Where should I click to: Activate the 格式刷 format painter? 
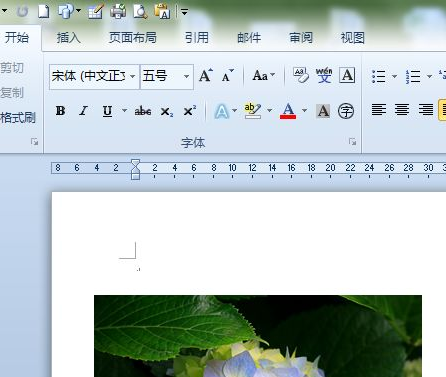pos(18,117)
